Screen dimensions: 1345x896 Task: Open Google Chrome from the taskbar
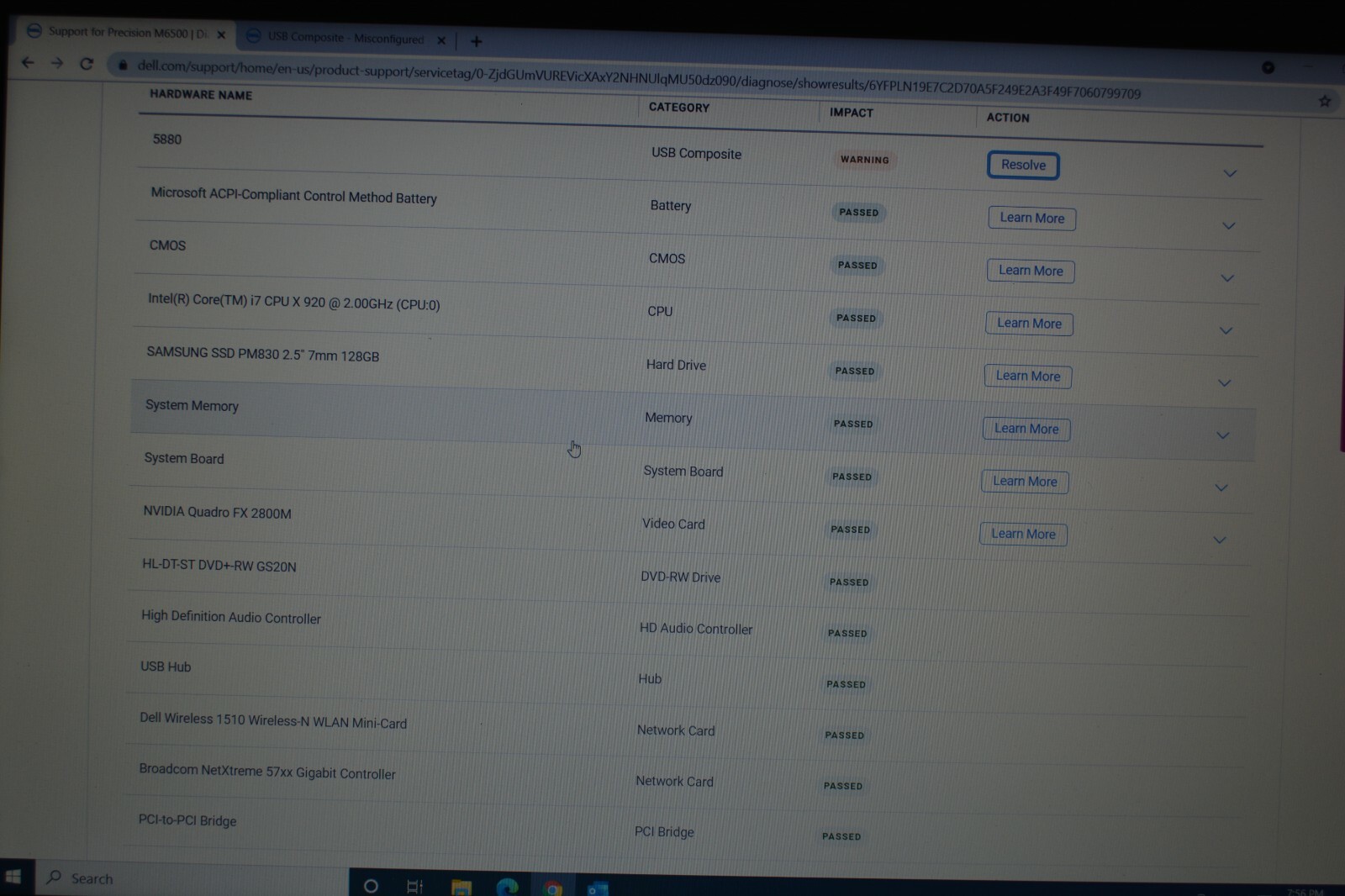pos(552,888)
